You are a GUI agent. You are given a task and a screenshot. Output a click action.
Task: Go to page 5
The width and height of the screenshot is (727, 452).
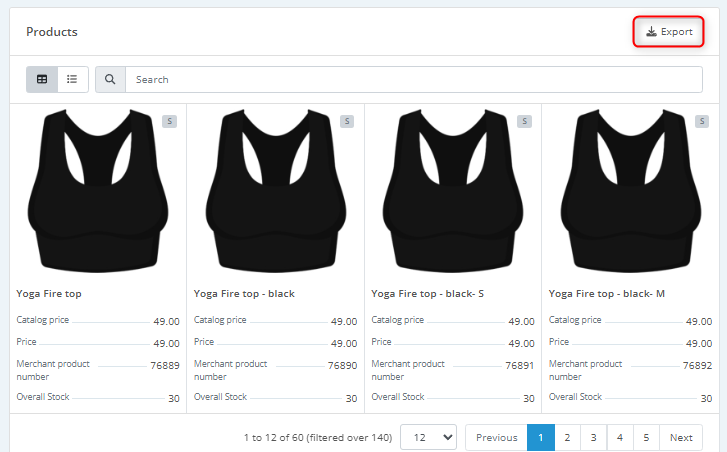click(x=646, y=438)
